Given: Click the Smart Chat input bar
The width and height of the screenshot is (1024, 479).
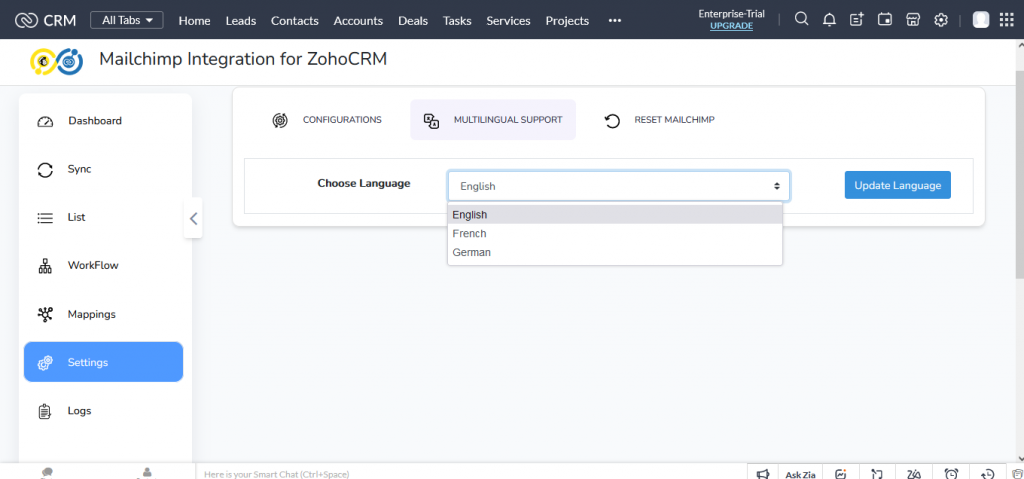Looking at the screenshot, I should pos(472,474).
